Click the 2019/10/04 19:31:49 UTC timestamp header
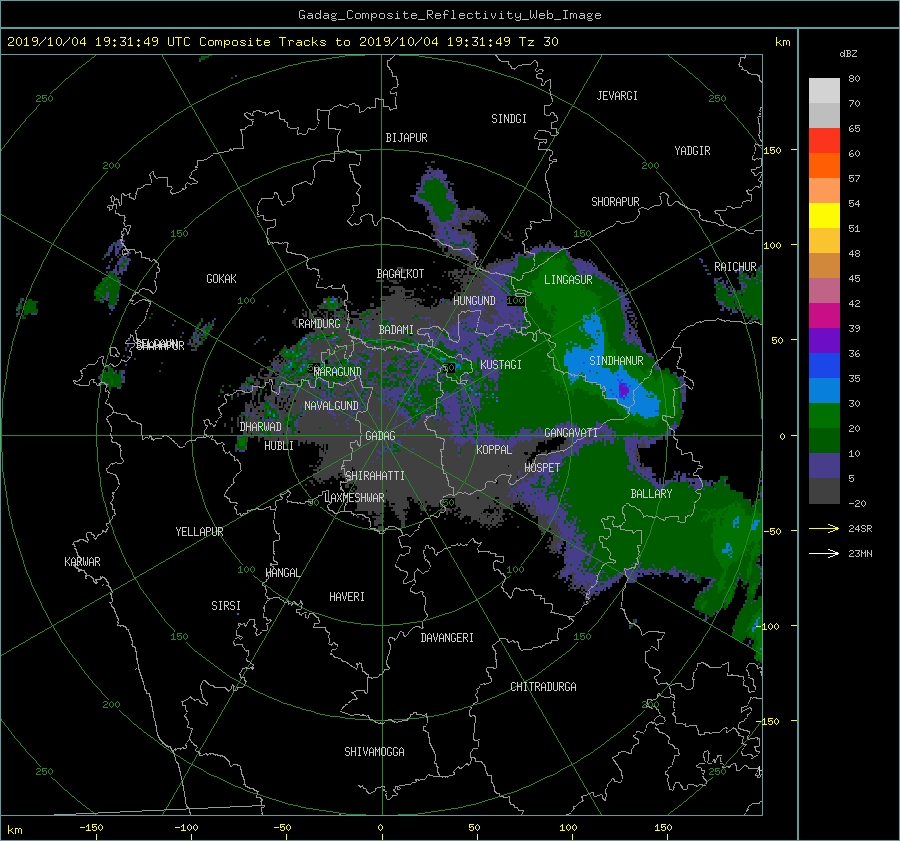 coord(99,42)
